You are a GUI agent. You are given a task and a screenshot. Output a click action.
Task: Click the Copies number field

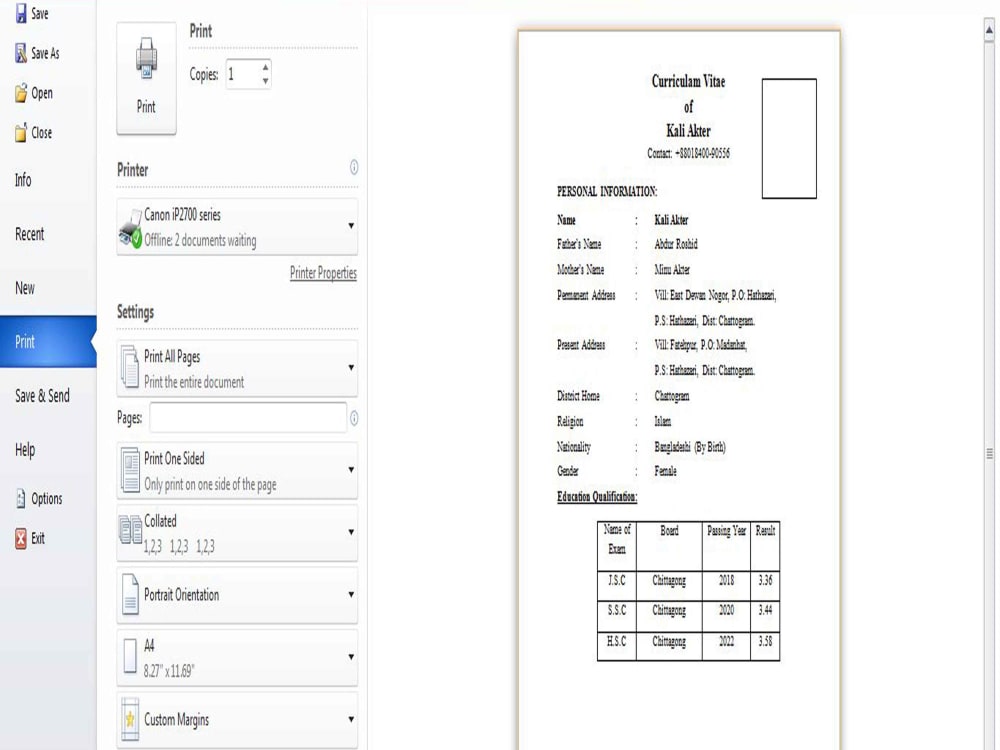click(x=243, y=74)
